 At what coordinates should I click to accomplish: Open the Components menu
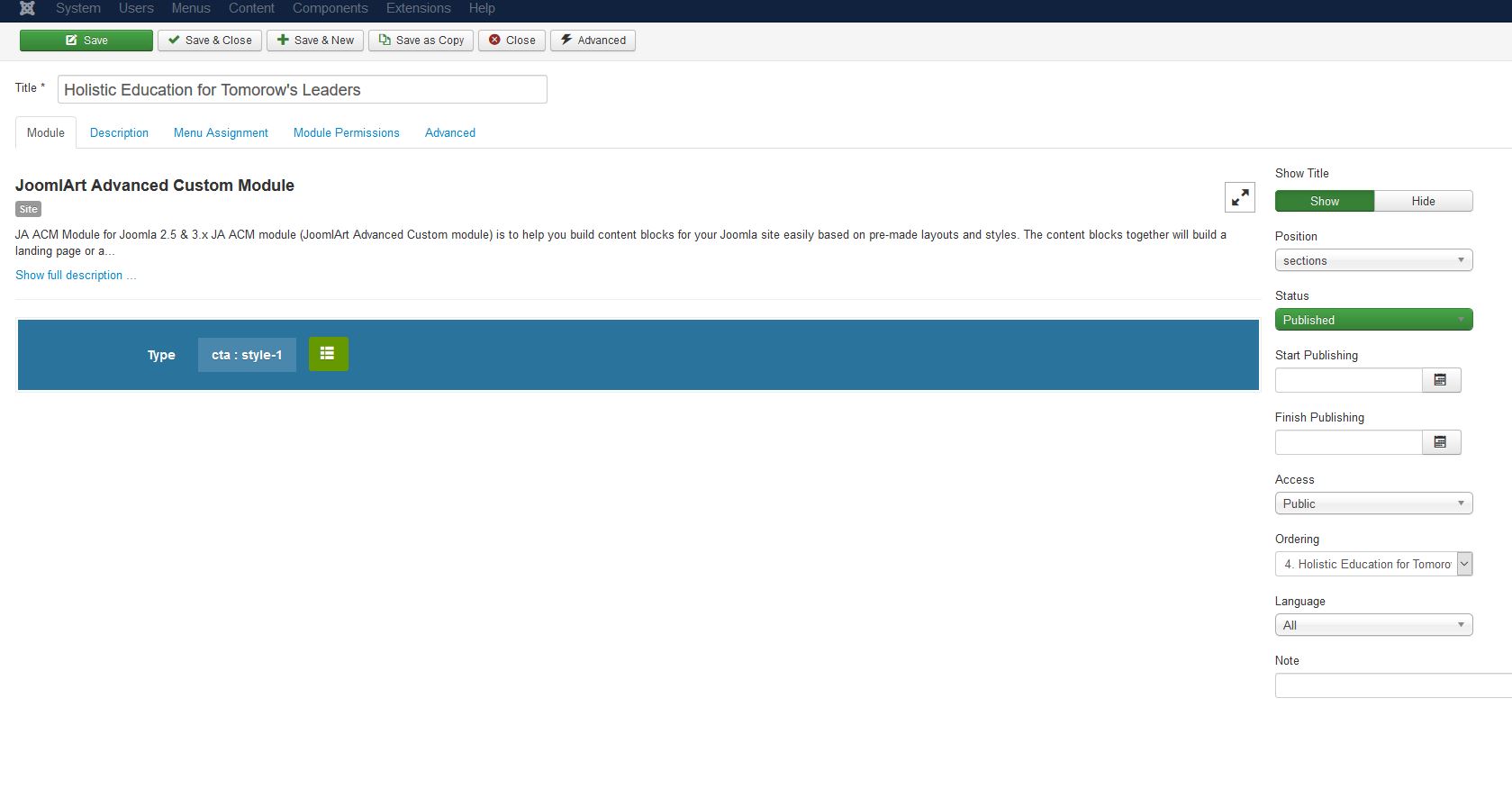coord(330,8)
